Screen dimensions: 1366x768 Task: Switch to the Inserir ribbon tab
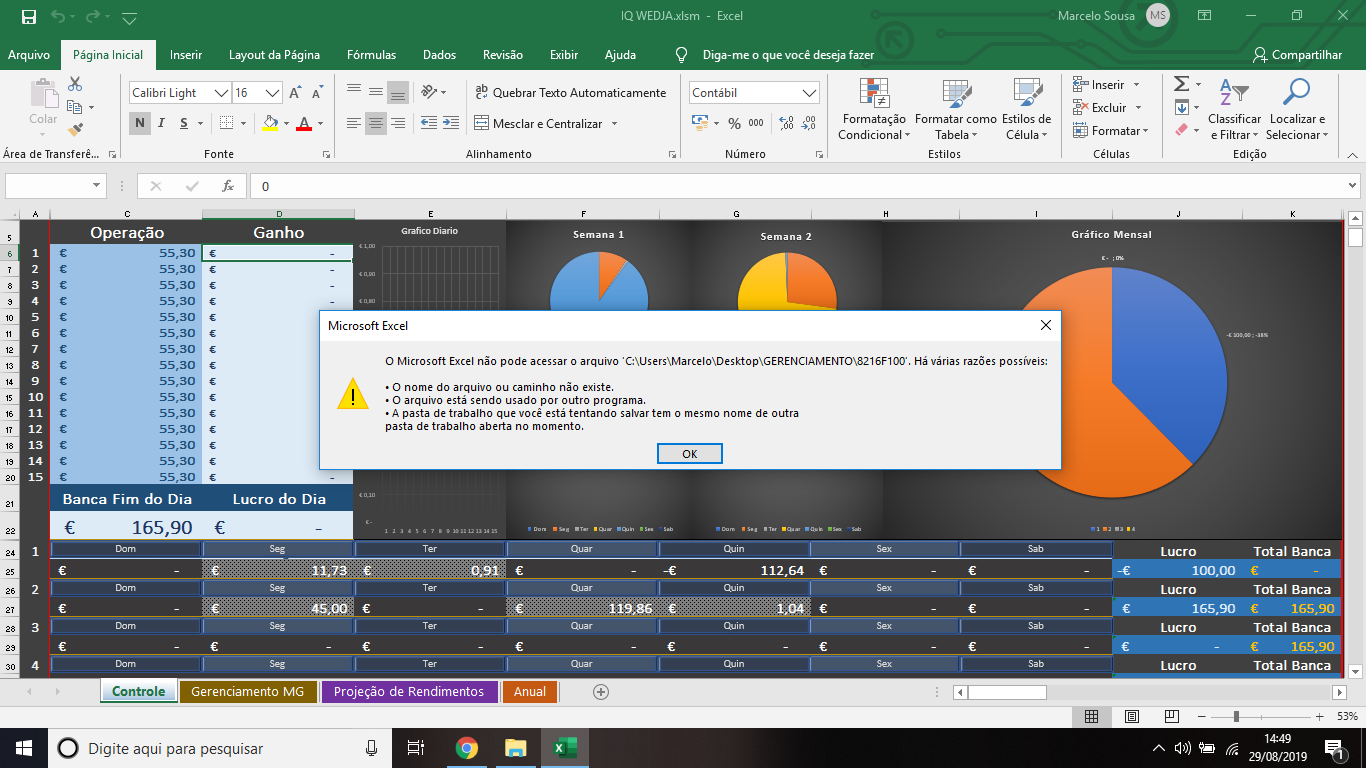click(186, 55)
